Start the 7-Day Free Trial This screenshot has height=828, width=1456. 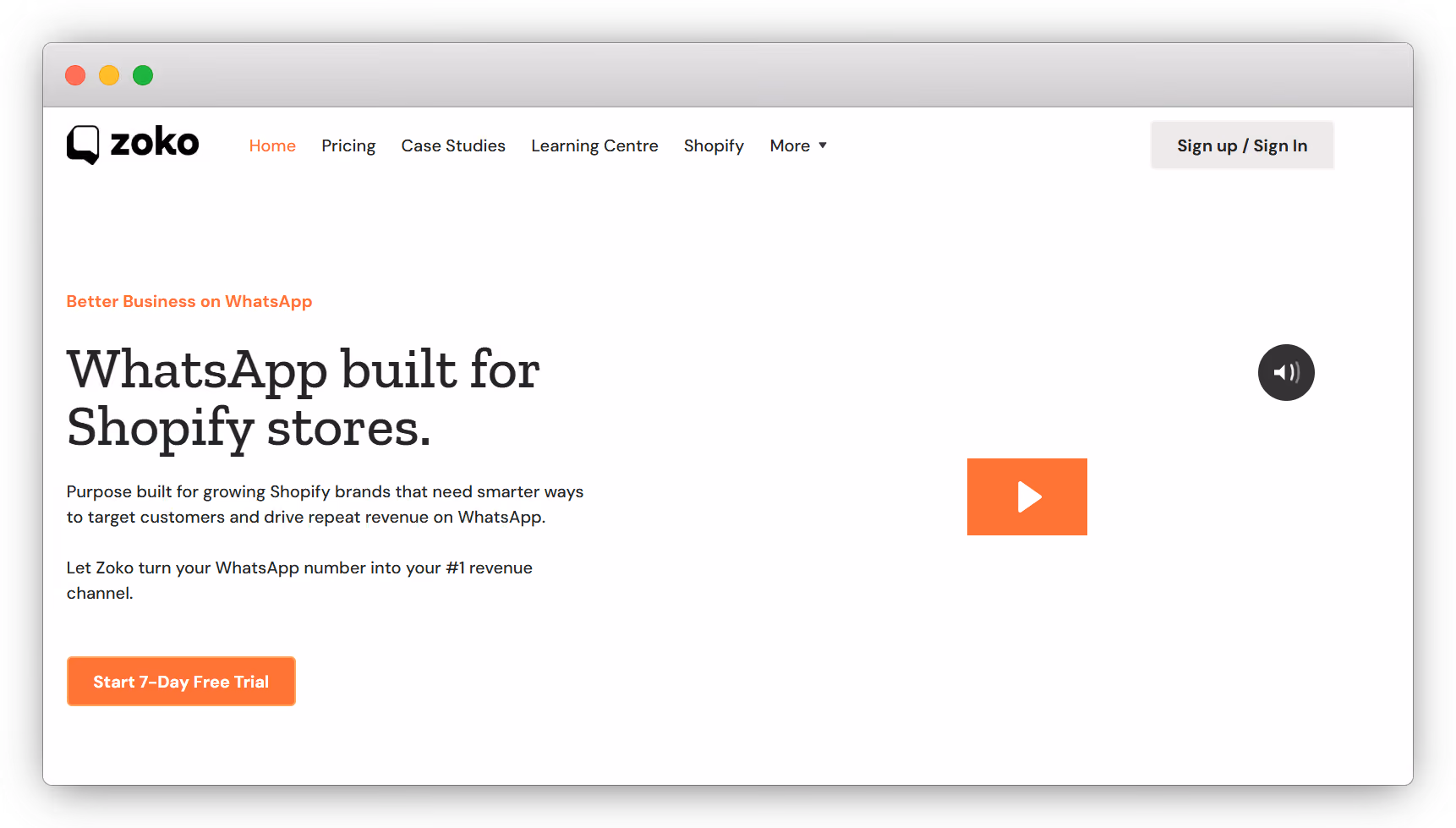(x=181, y=682)
